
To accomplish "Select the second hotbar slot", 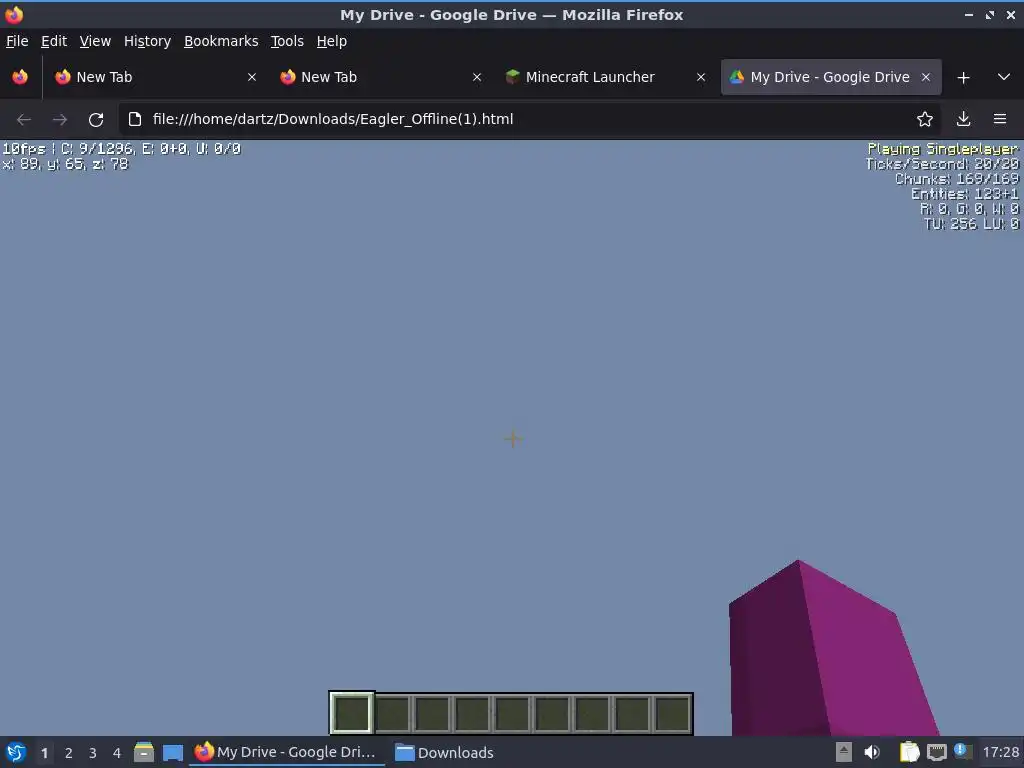I will click(392, 713).
